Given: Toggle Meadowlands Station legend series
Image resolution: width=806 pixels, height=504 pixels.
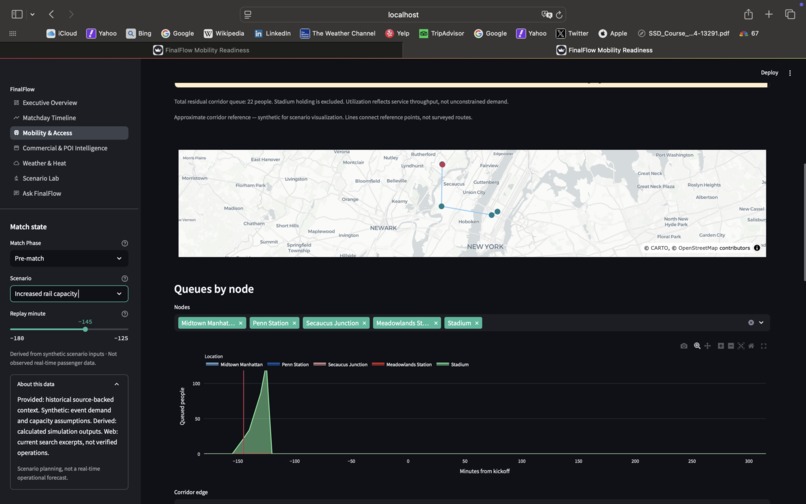Looking at the screenshot, I should click(x=401, y=364).
